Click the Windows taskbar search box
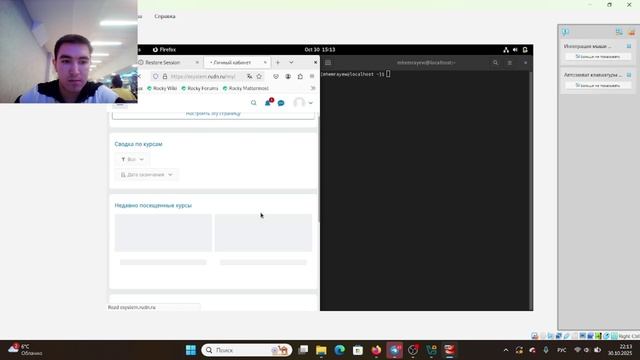This screenshot has width=640, height=360. [x=247, y=350]
